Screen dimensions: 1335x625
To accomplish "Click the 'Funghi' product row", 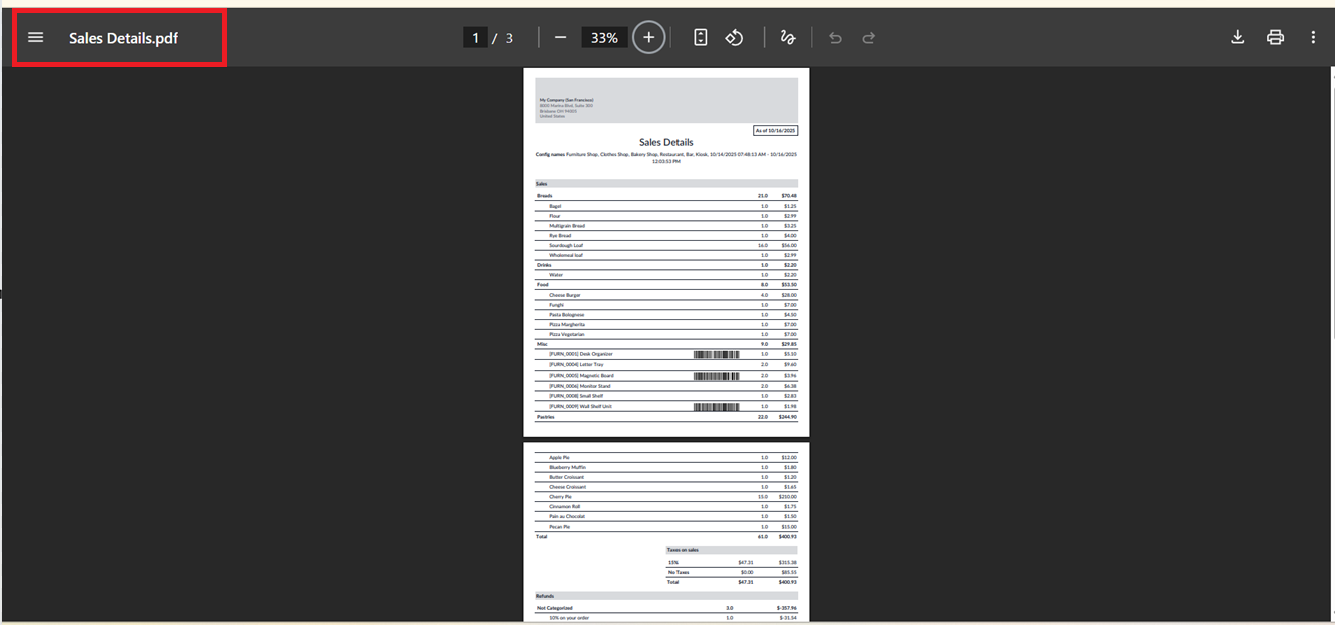I will click(x=666, y=305).
